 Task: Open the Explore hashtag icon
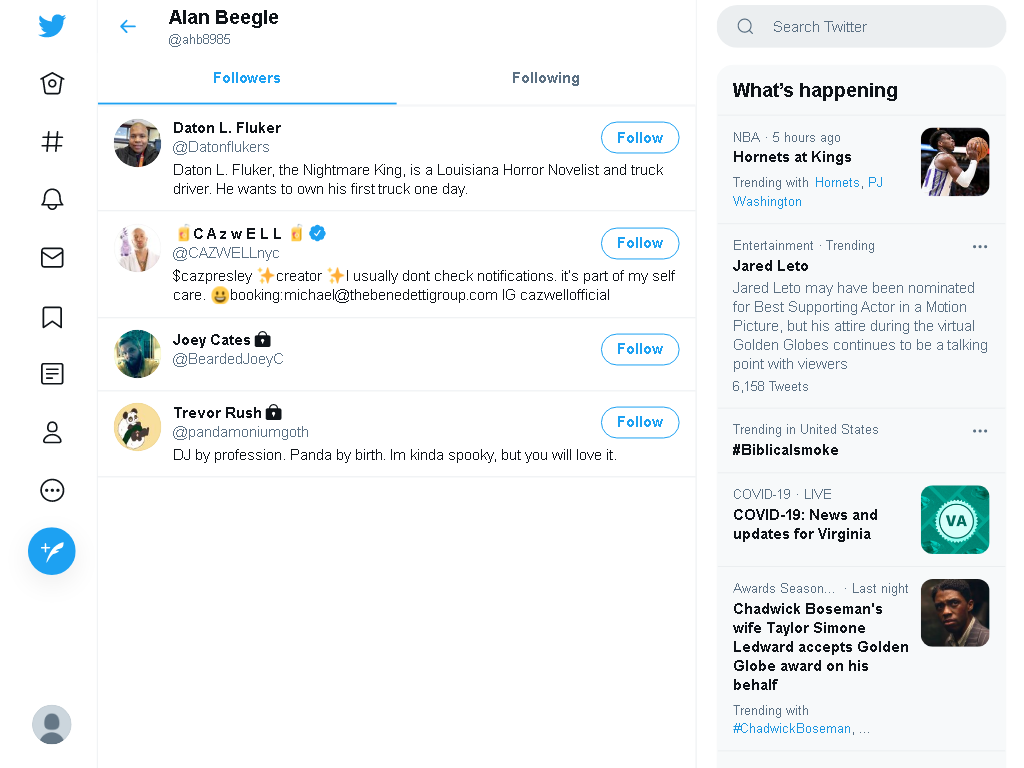click(x=52, y=141)
